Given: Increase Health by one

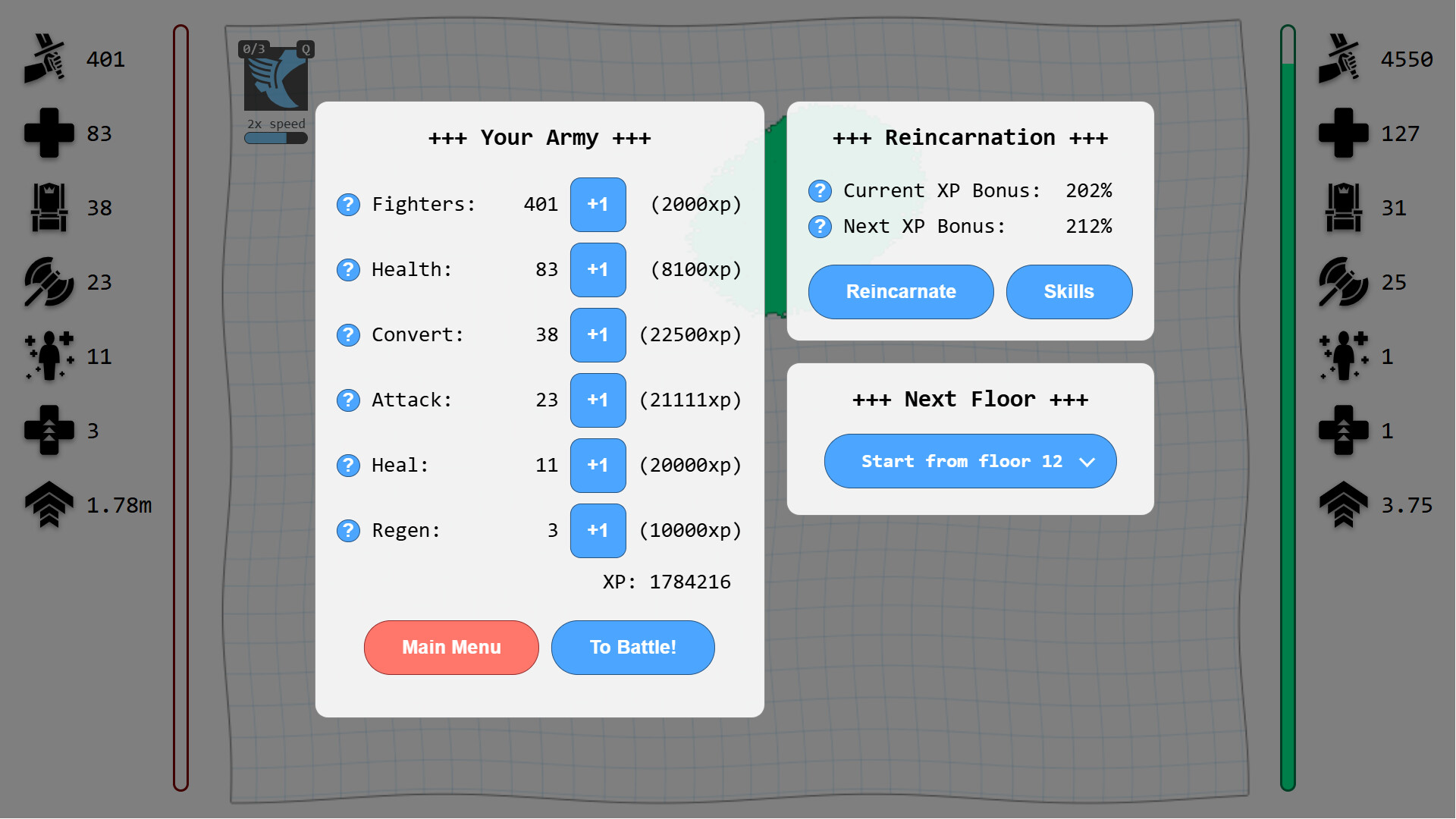Looking at the screenshot, I should coord(598,270).
